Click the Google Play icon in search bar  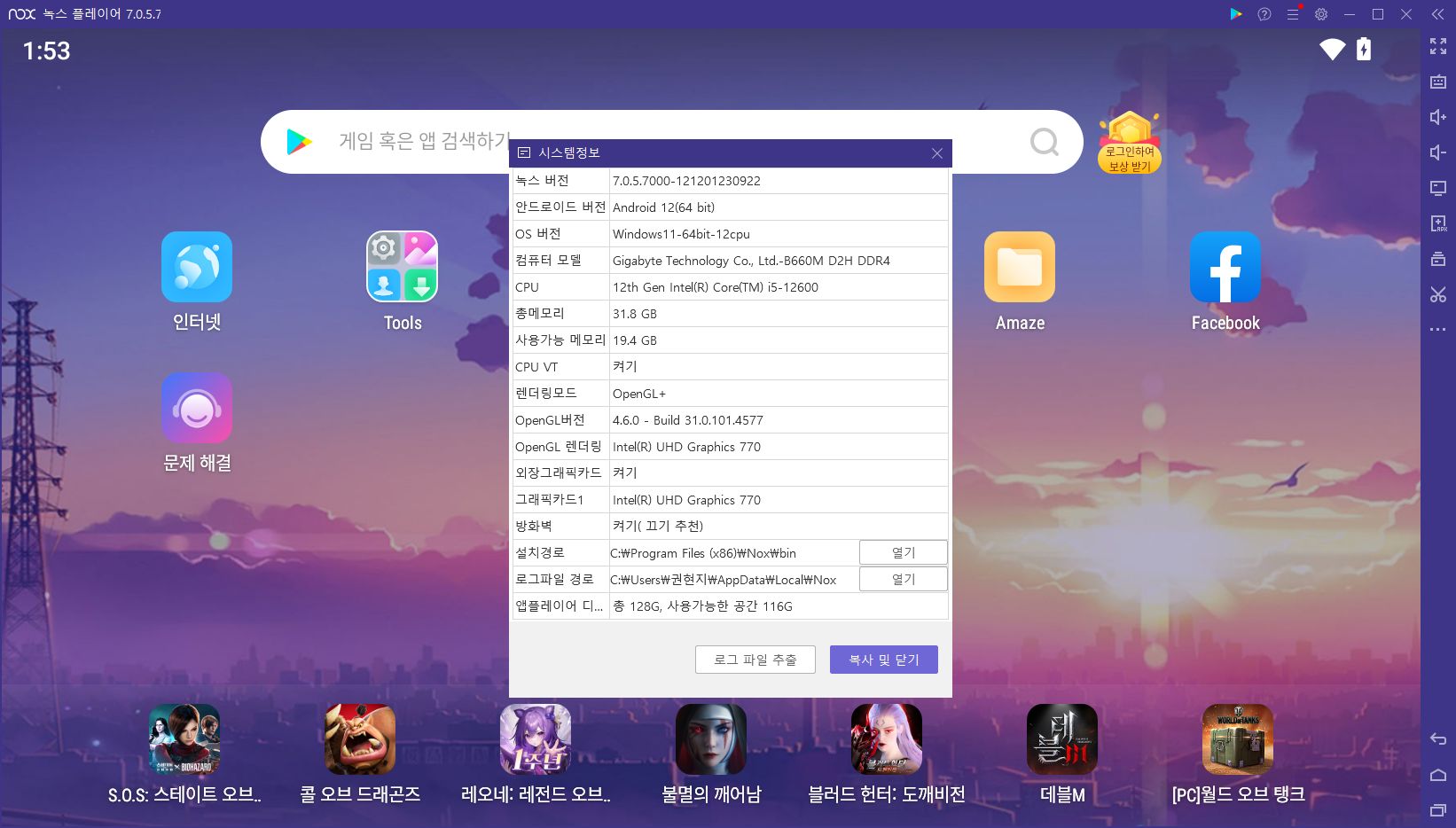pyautogui.click(x=299, y=142)
